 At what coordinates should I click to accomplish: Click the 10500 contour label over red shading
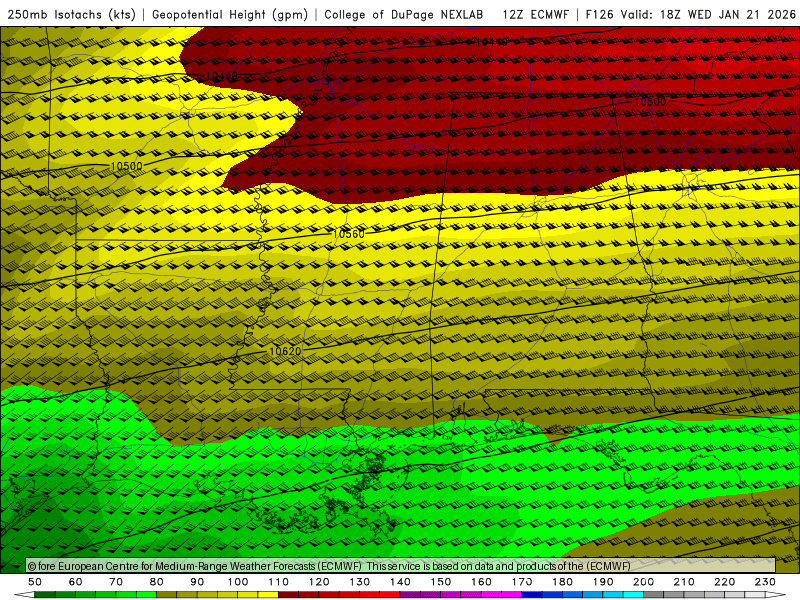coord(650,102)
